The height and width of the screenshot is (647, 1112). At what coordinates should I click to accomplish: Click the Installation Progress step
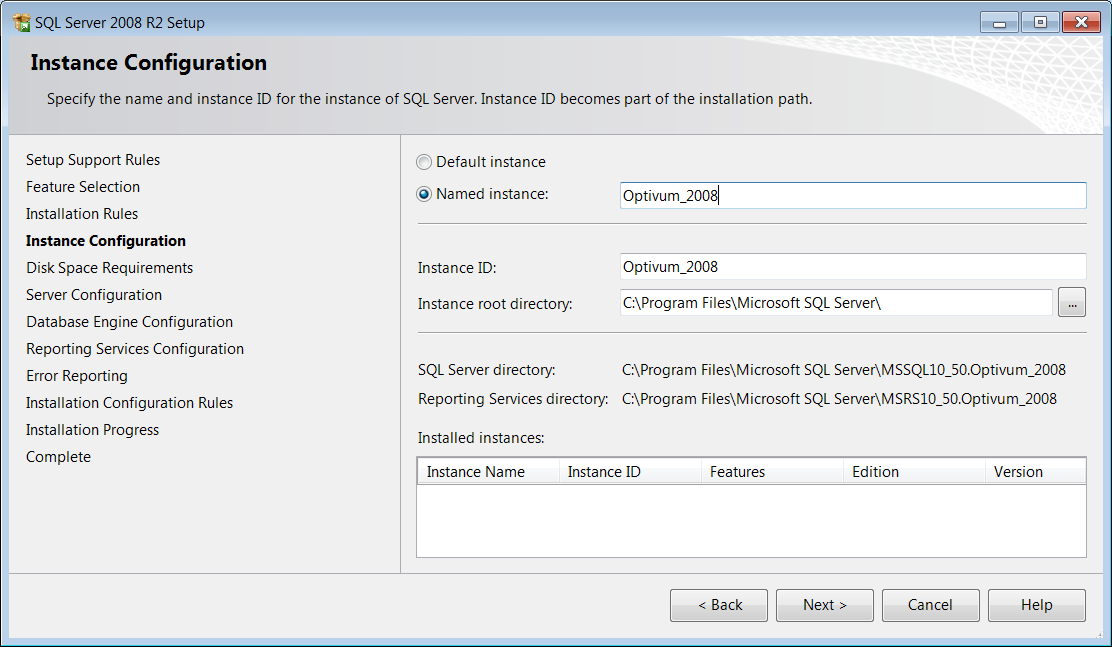[92, 430]
